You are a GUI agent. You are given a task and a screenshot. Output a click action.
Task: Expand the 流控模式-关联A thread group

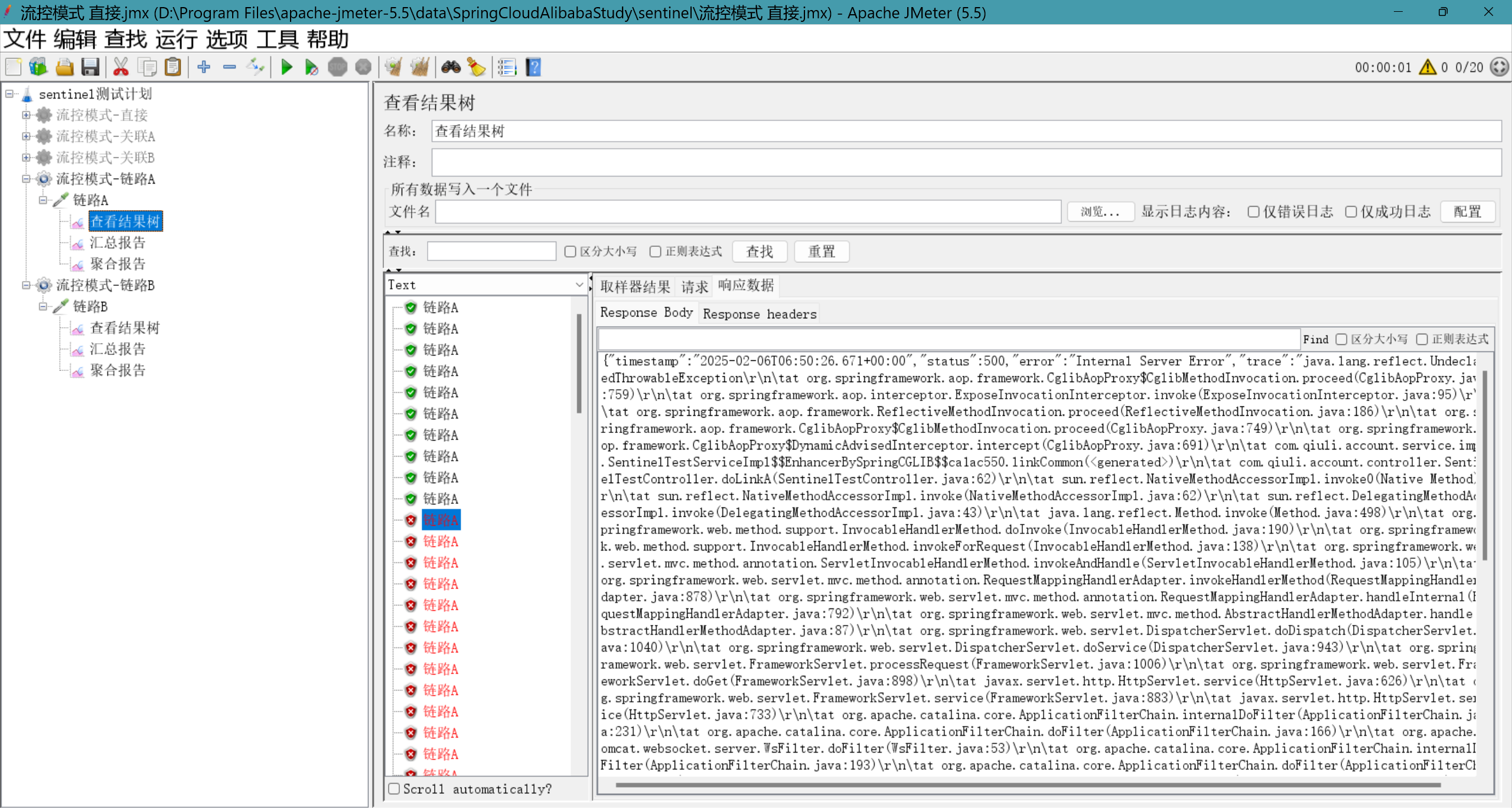pyautogui.click(x=26, y=136)
